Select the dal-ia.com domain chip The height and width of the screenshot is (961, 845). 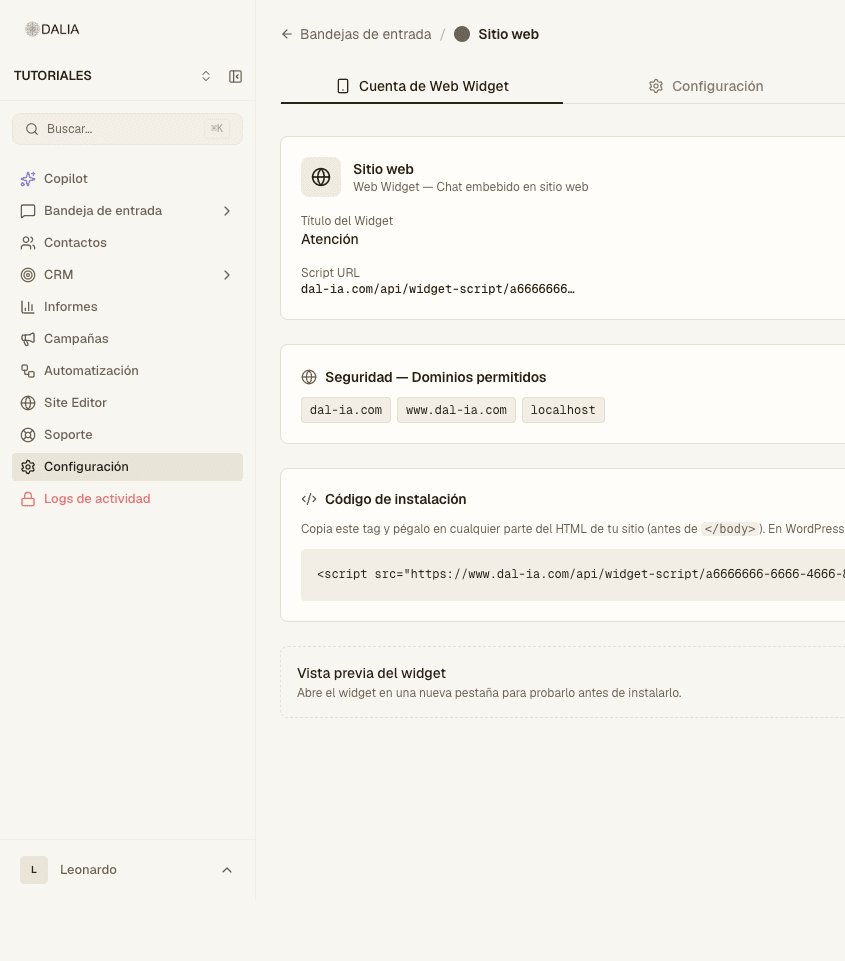(x=346, y=410)
